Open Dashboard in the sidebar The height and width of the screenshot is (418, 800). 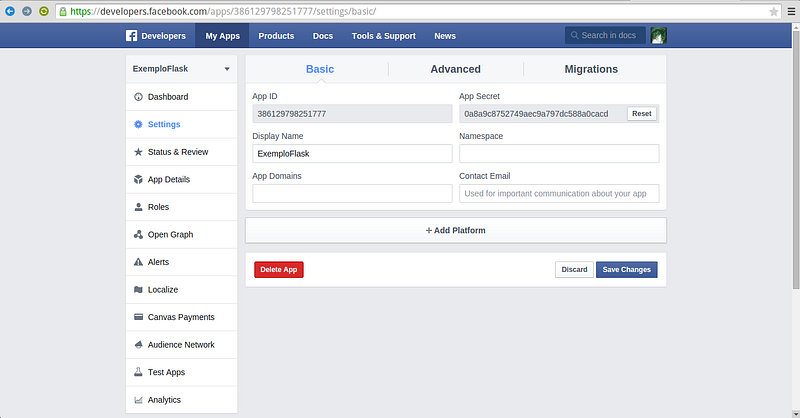[182, 97]
